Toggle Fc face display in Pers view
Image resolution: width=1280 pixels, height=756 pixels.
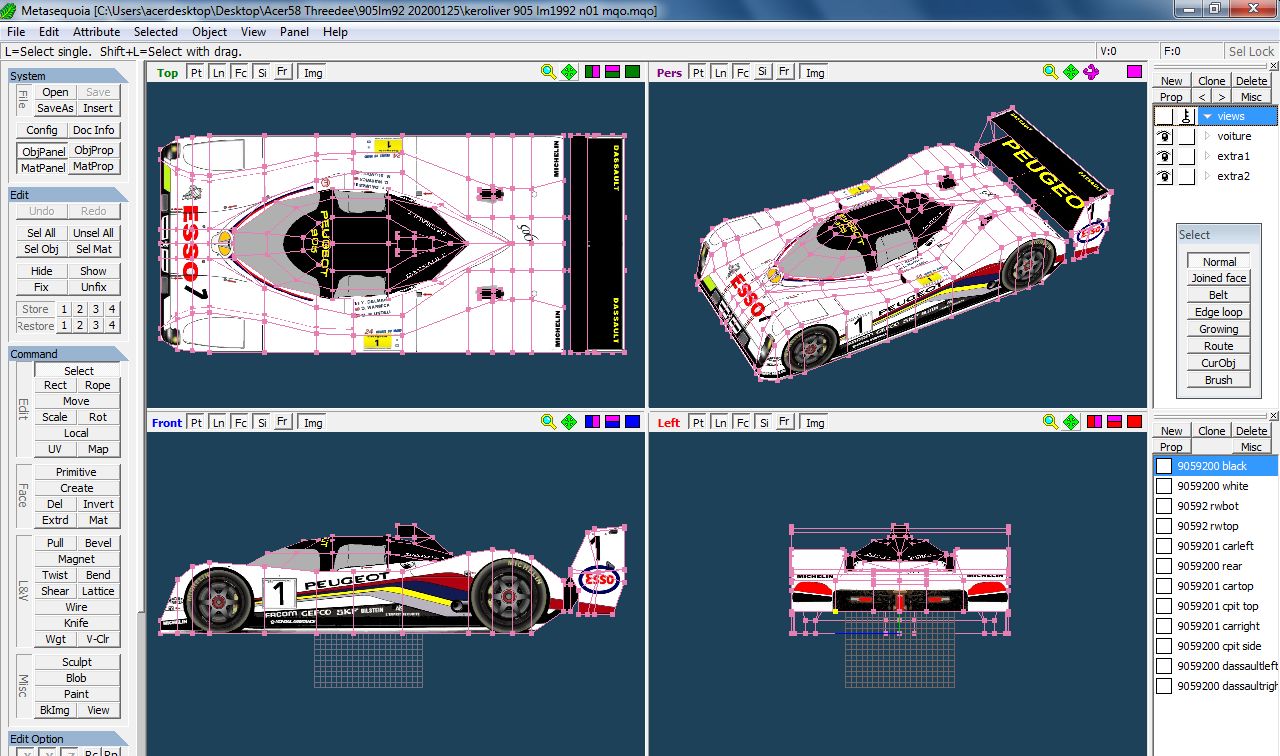(742, 72)
